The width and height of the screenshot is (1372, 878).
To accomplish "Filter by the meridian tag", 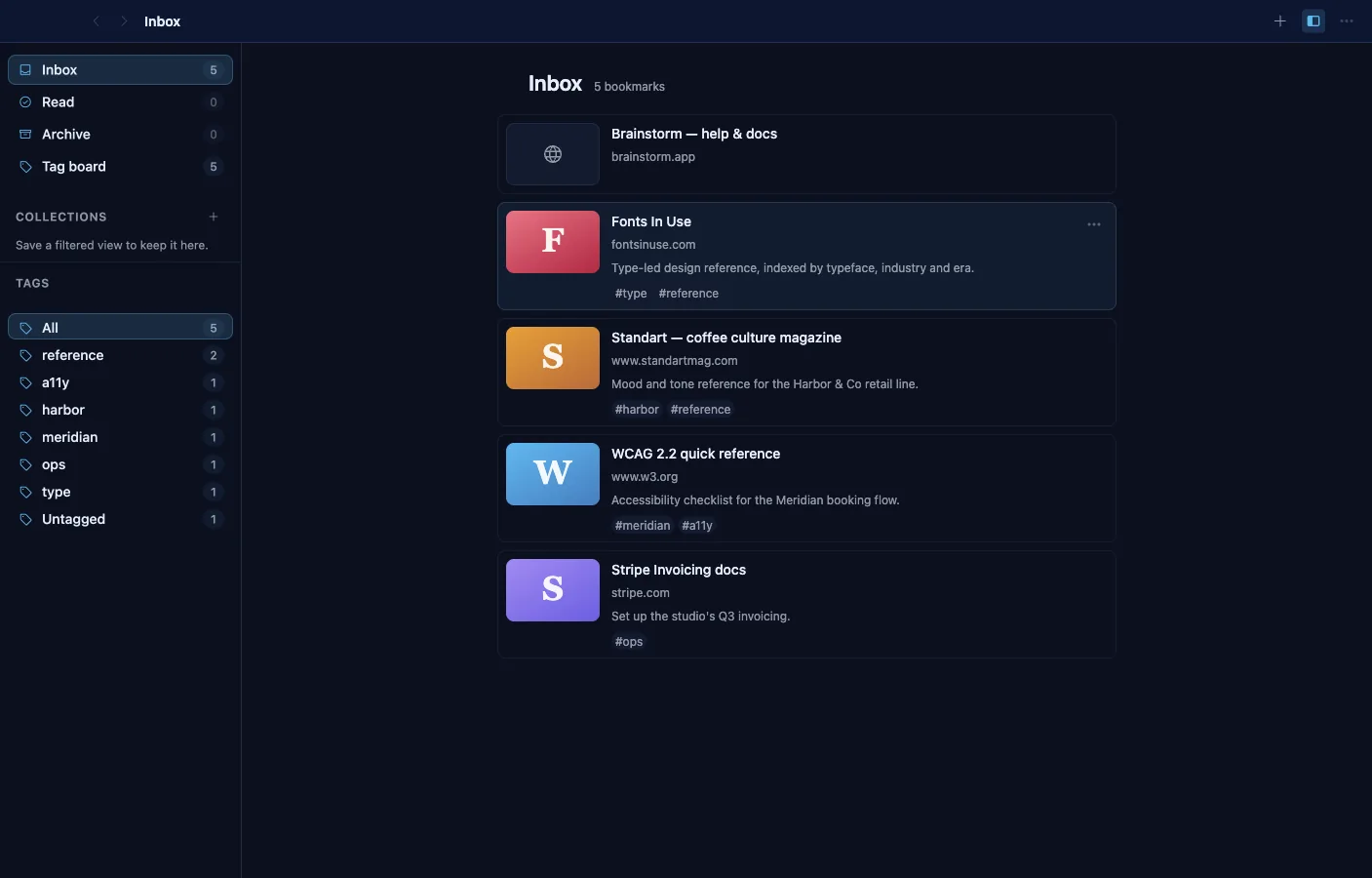I will point(120,437).
